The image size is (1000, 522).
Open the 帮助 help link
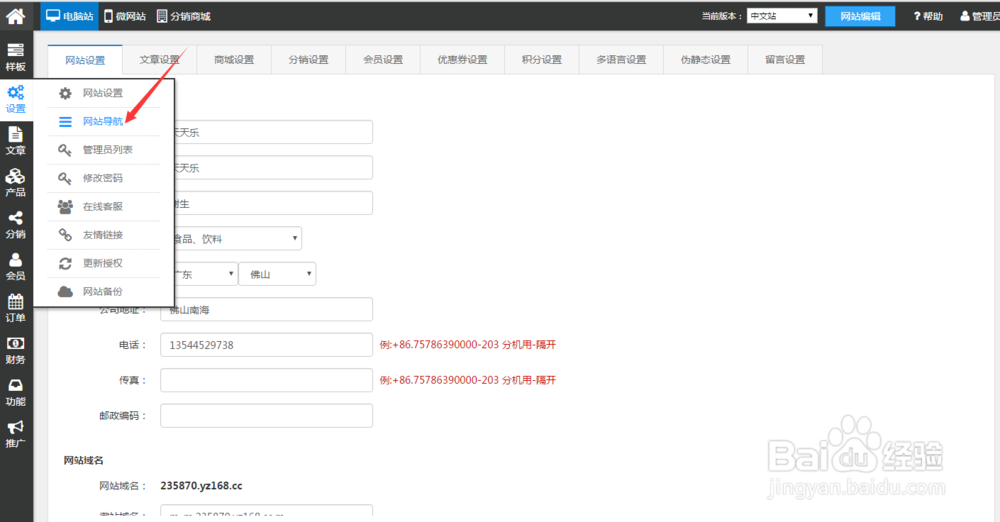pyautogui.click(x=928, y=16)
